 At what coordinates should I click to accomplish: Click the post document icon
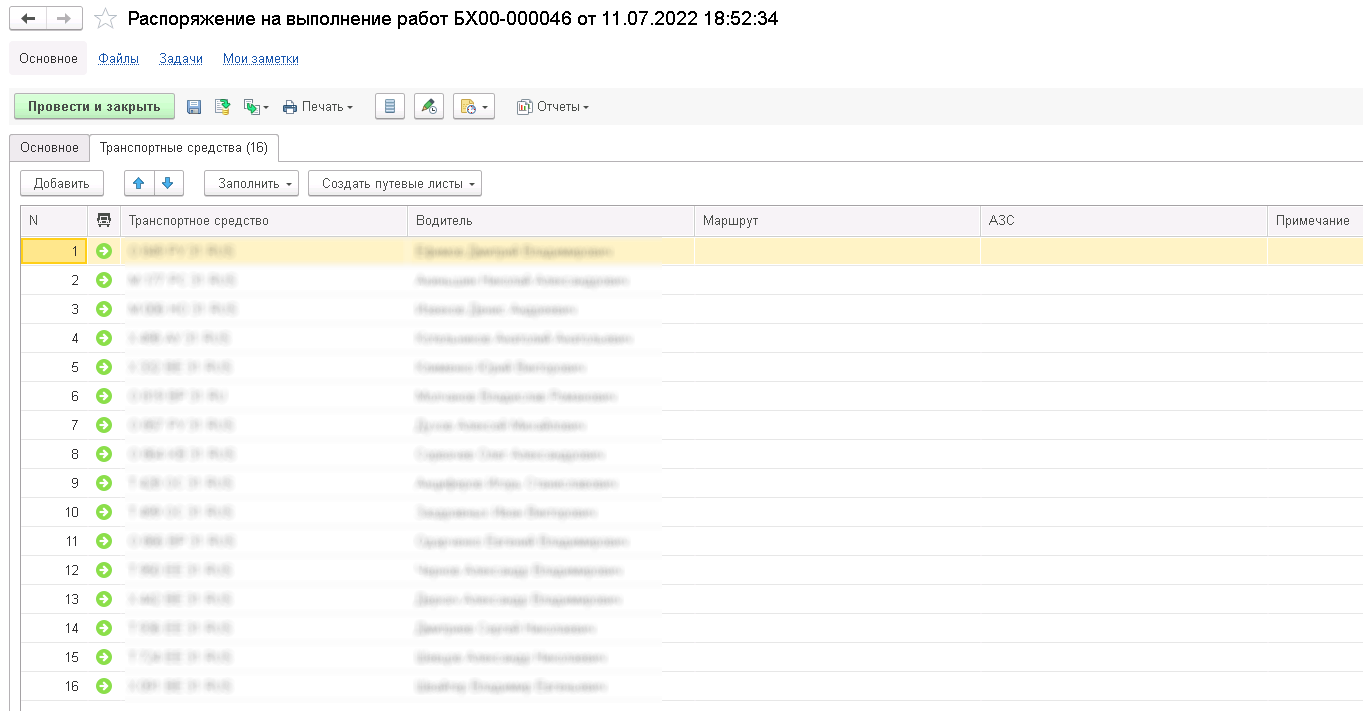click(223, 107)
